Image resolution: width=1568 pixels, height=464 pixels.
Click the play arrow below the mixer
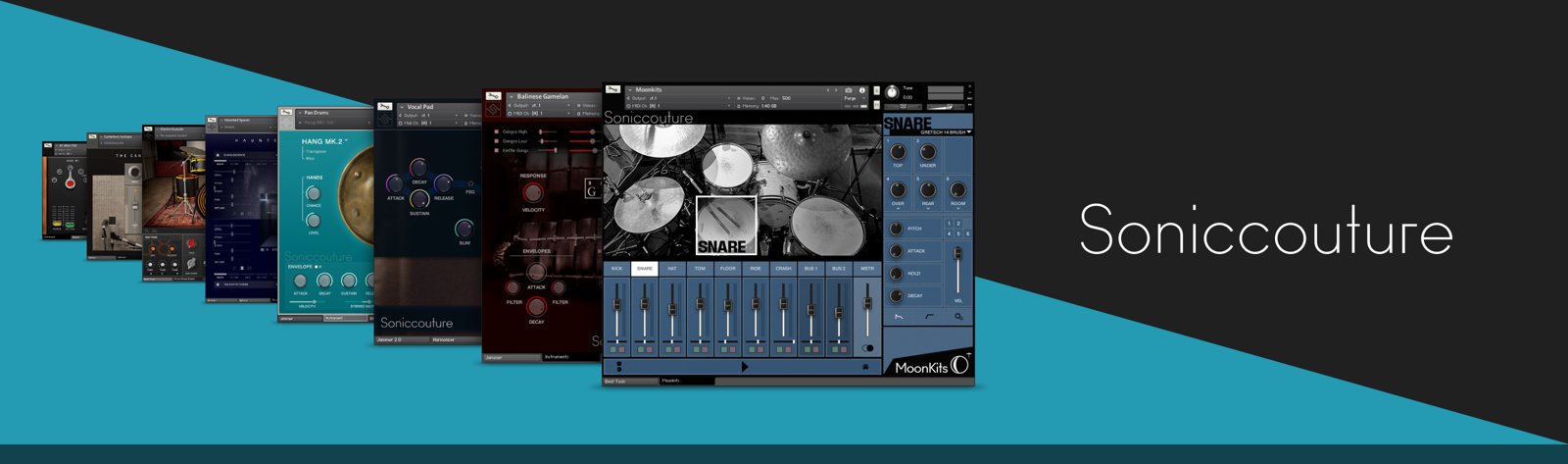click(x=745, y=367)
